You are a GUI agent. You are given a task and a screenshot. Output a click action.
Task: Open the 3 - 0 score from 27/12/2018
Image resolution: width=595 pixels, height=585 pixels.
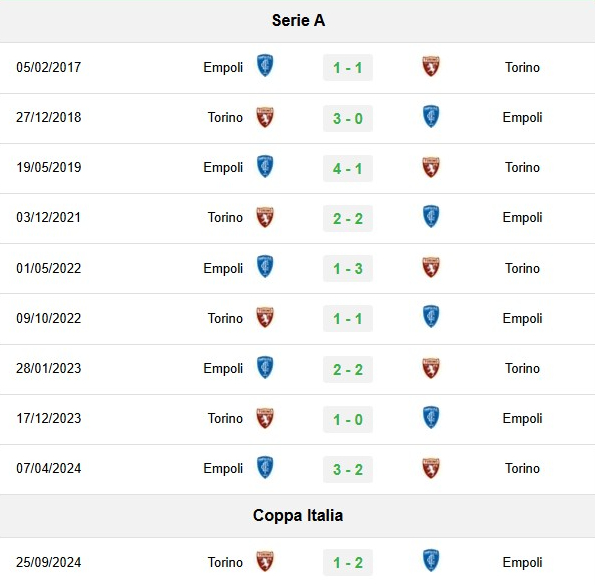click(348, 118)
